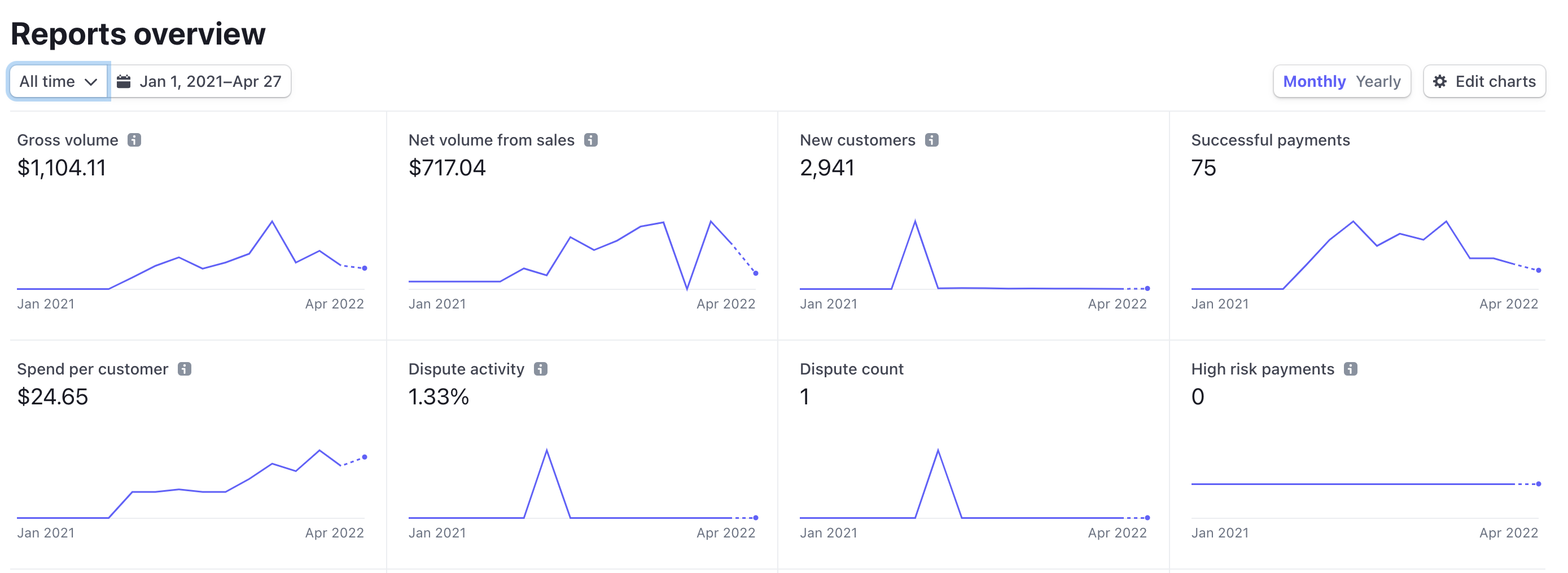The width and height of the screenshot is (1568, 573).
Task: Open the Spend per customer title
Action: click(x=93, y=369)
